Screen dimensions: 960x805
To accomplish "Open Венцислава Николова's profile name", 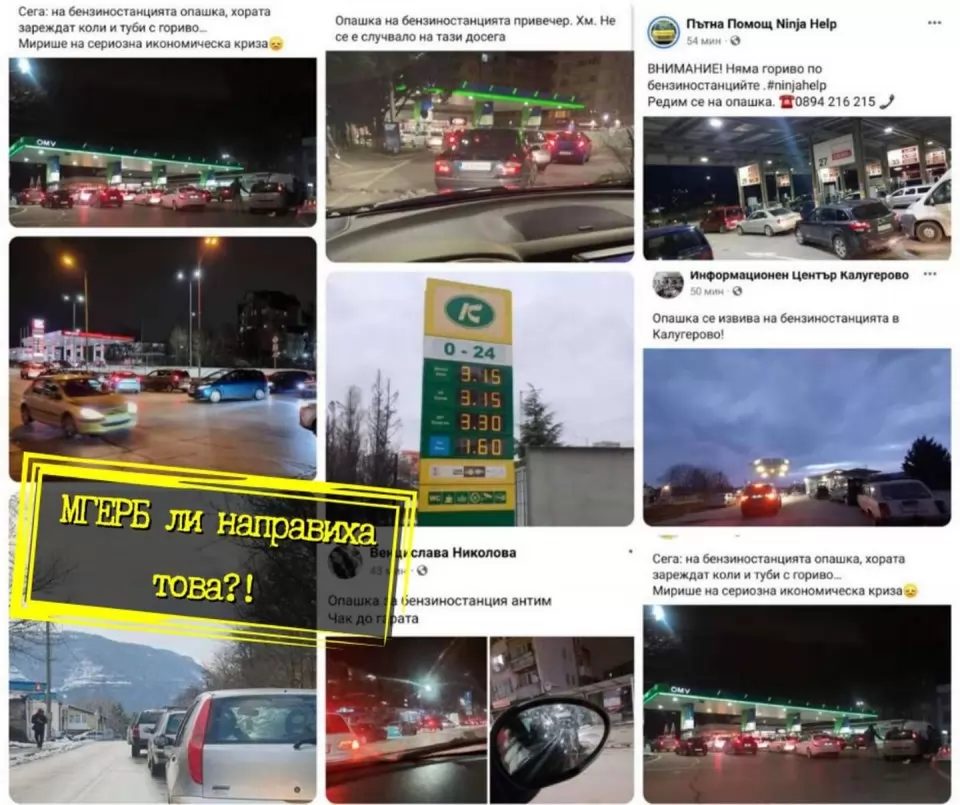I will (x=443, y=553).
